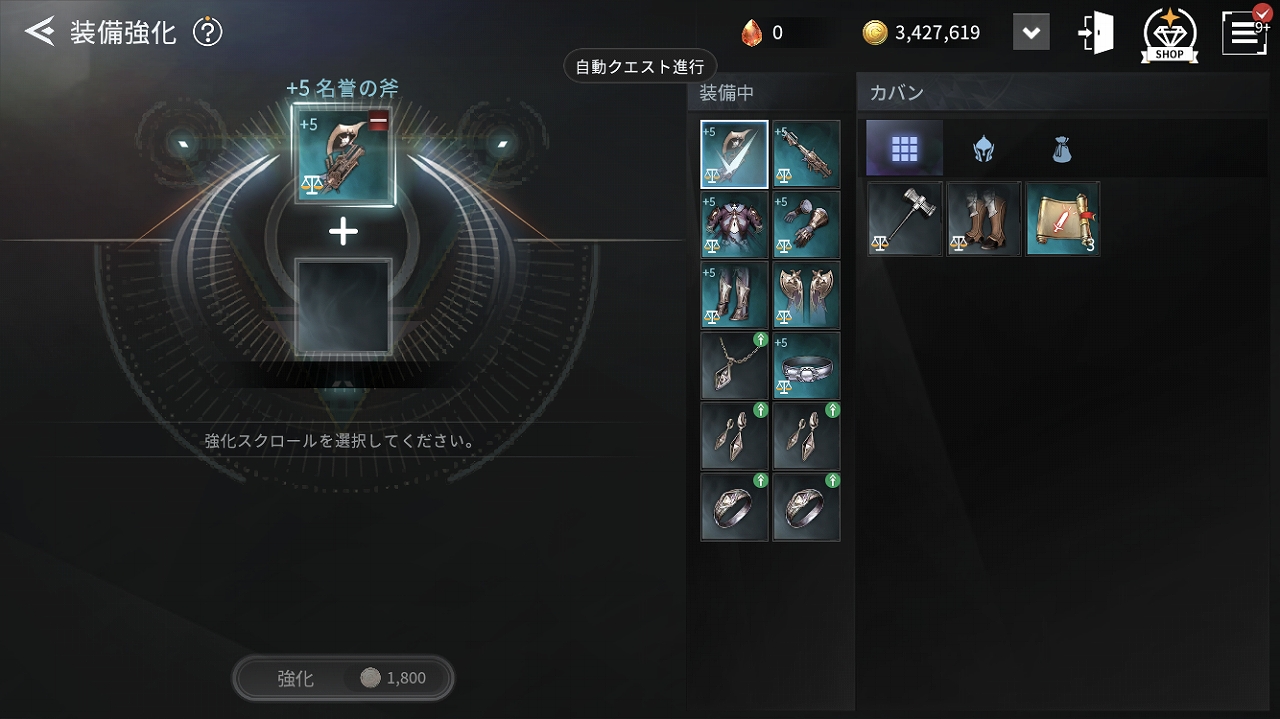Select the equipped +5 gauntlets
The height and width of the screenshot is (719, 1280).
click(x=806, y=225)
